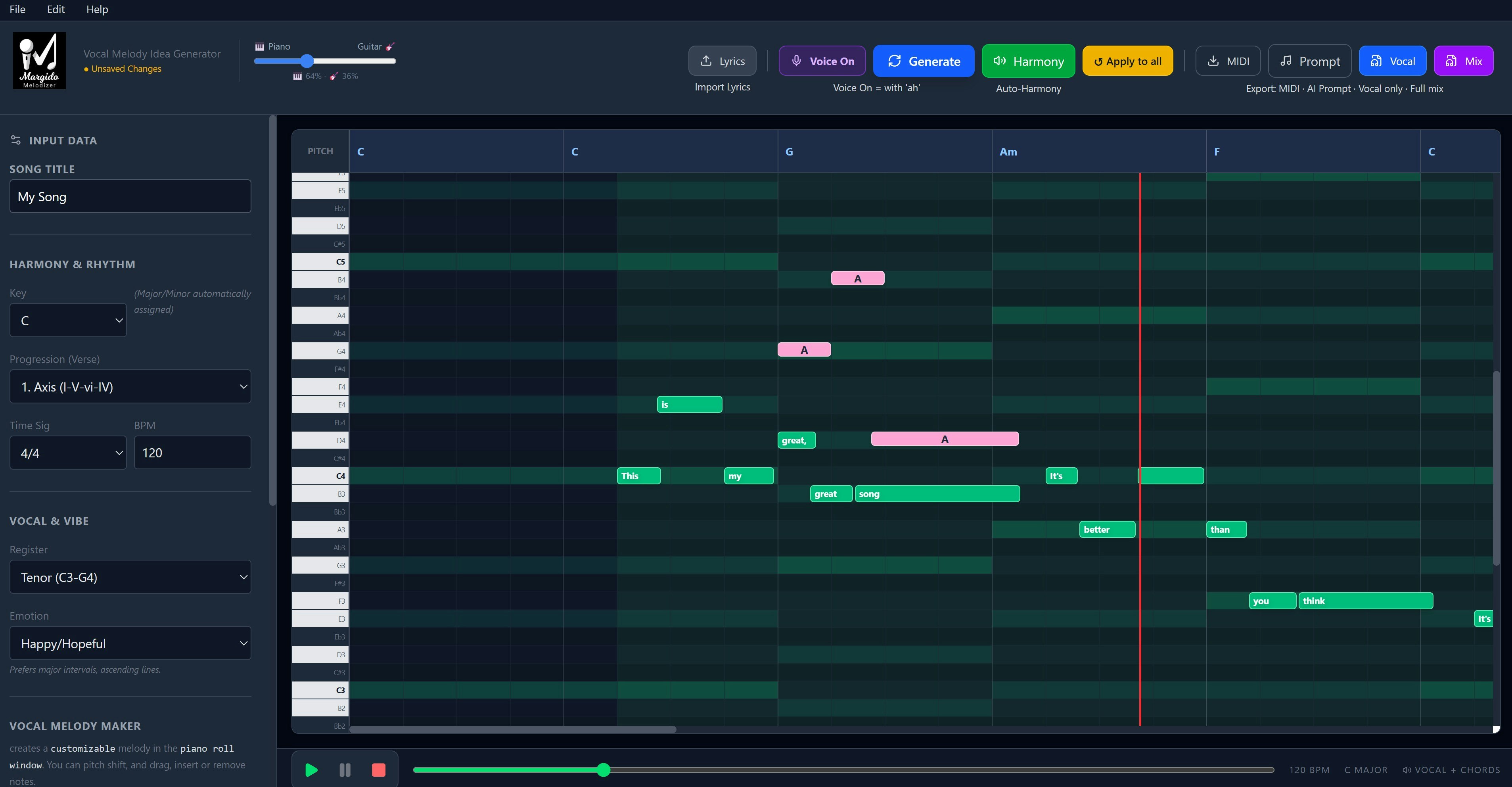The height and width of the screenshot is (787, 1512).
Task: Toggle the Harmony auto-harmony button
Action: click(1028, 61)
